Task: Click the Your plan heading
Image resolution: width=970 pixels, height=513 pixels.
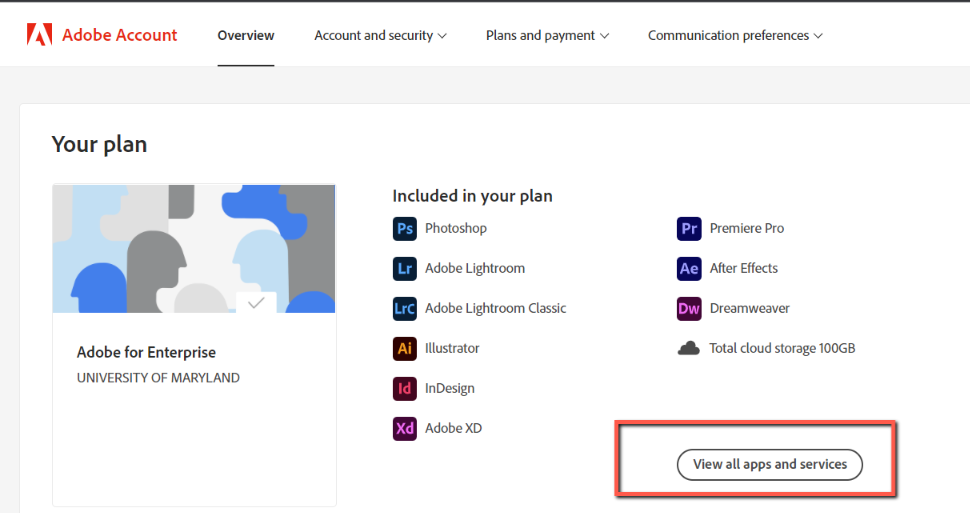Action: pos(100,145)
